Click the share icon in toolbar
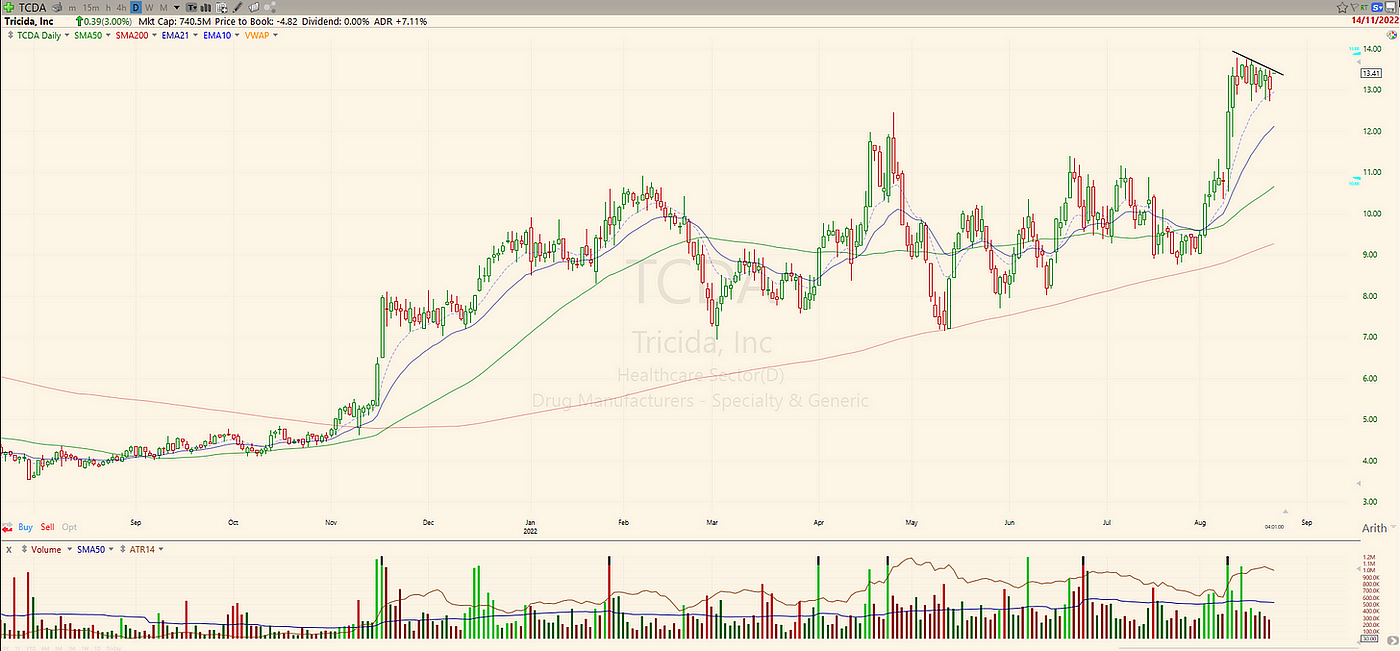 click(x=270, y=7)
